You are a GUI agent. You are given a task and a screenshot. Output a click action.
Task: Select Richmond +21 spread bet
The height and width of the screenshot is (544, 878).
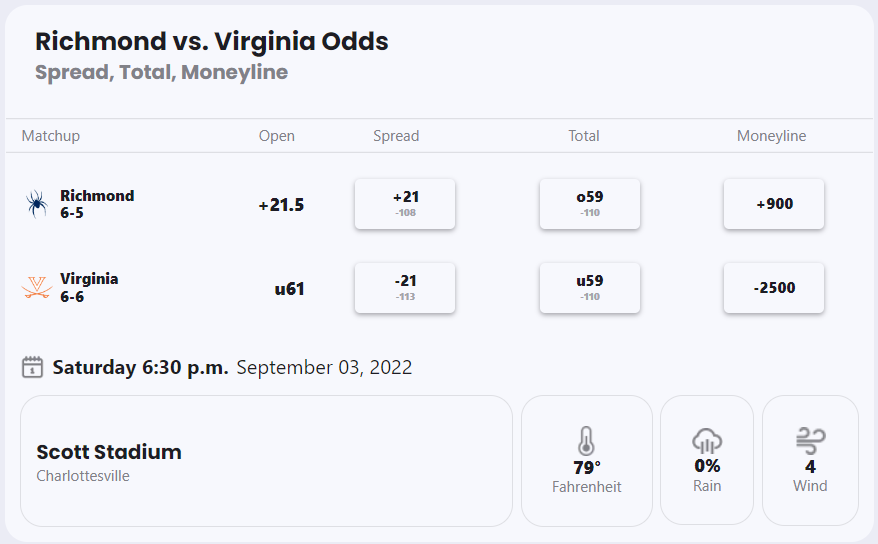(405, 204)
